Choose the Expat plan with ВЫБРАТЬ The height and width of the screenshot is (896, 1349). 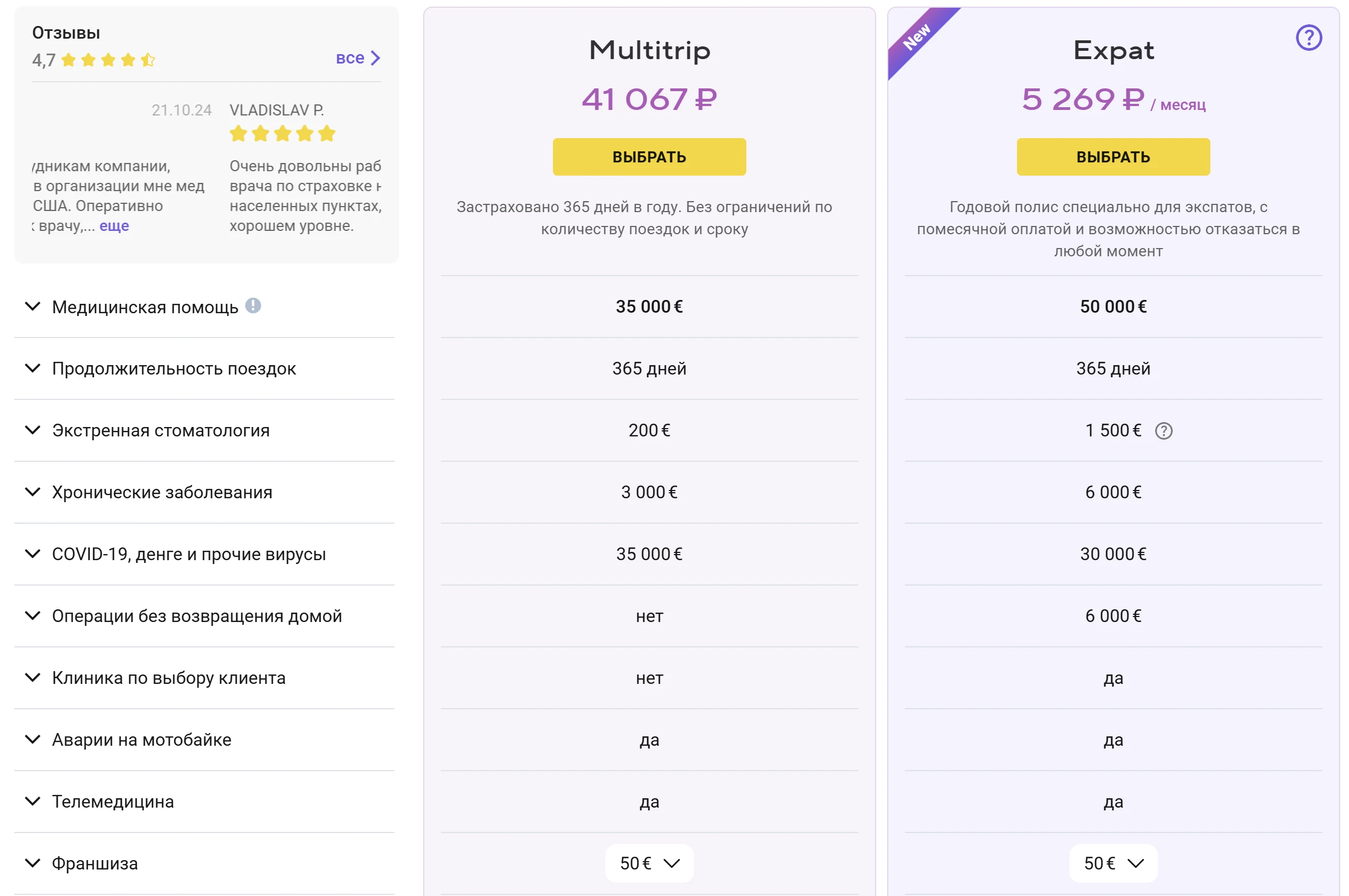[x=1113, y=157]
